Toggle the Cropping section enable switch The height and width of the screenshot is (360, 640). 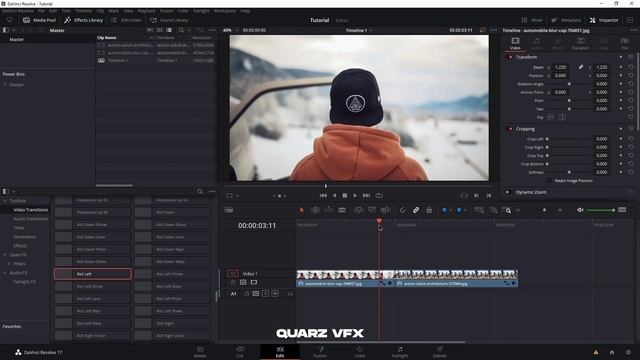(510, 129)
